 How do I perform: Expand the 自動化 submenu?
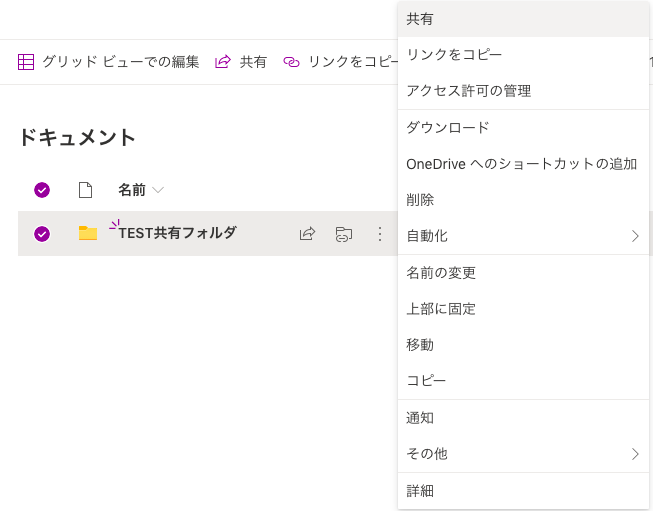634,236
